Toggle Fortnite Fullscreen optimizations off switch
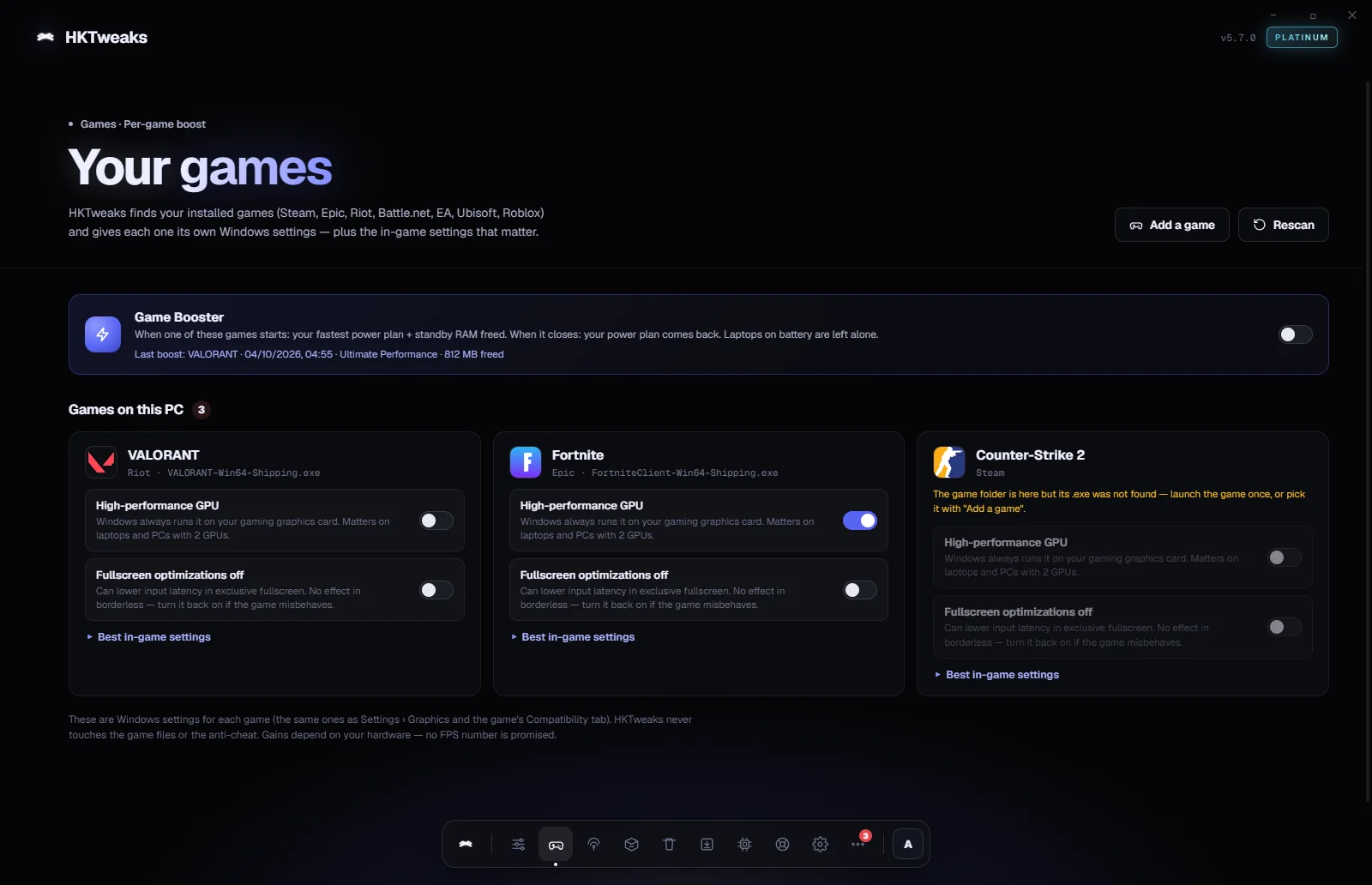 point(860,590)
